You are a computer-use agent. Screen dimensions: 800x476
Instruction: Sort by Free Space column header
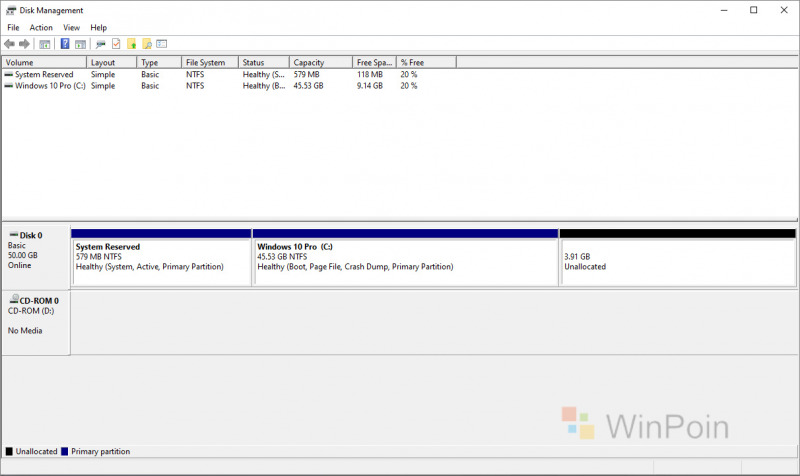coord(374,62)
